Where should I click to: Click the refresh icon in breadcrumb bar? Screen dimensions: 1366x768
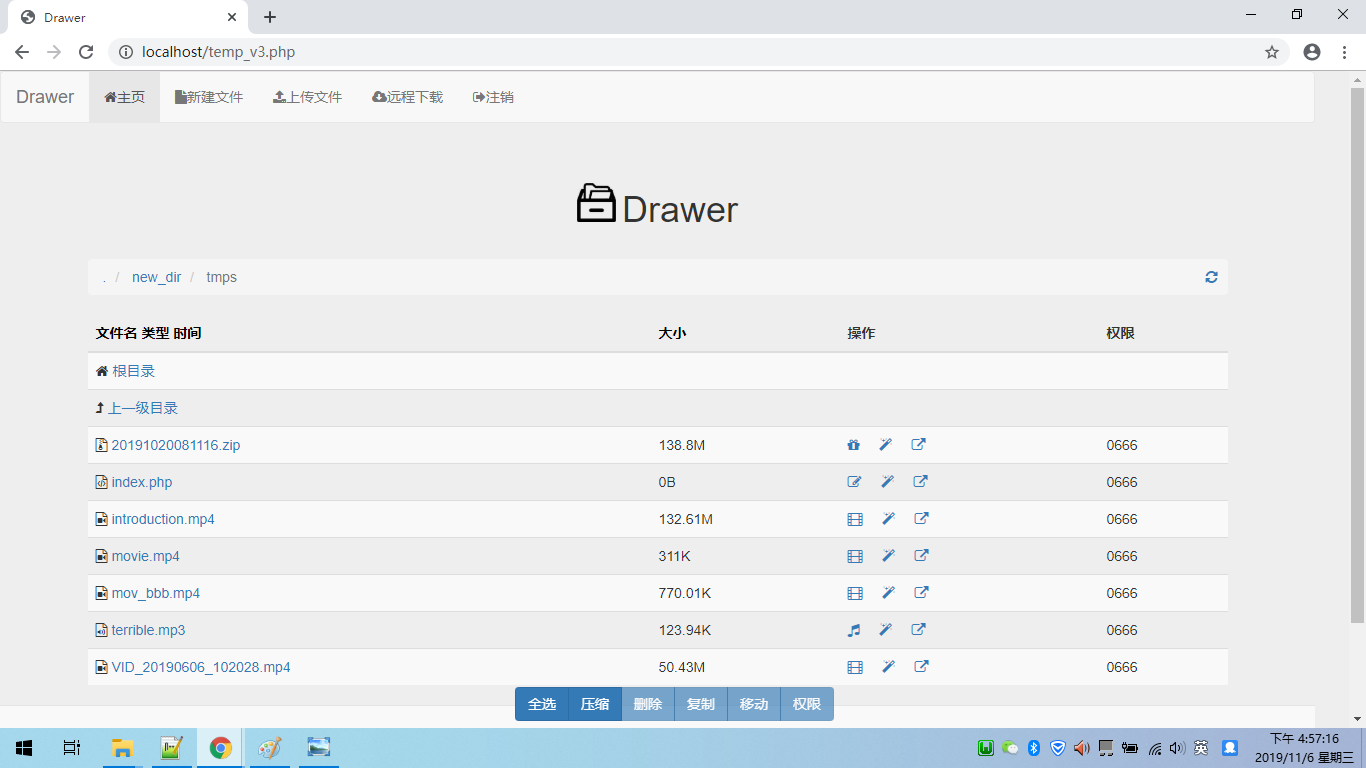[1211, 277]
